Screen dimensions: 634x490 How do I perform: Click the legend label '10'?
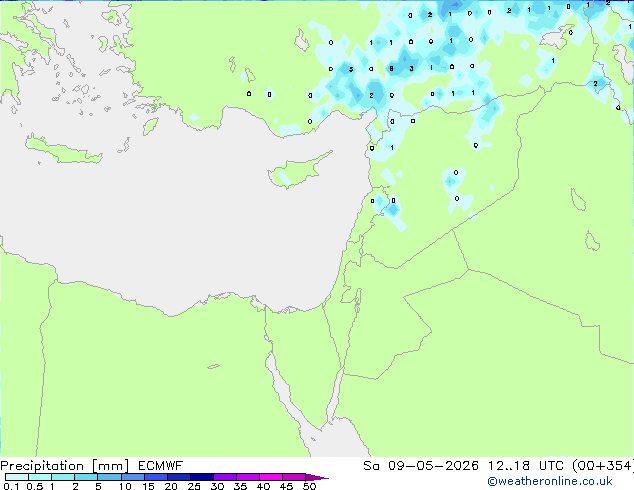coord(125,486)
